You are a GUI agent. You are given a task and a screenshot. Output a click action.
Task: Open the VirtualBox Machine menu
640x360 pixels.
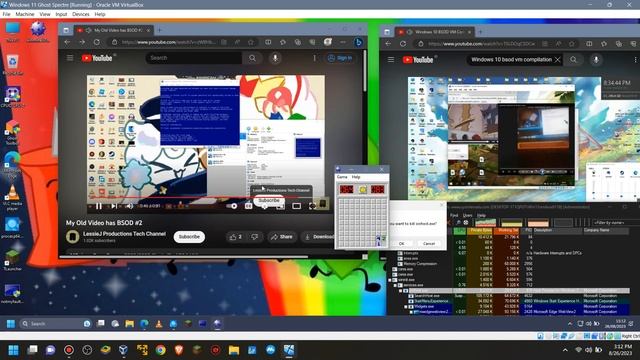[25, 14]
